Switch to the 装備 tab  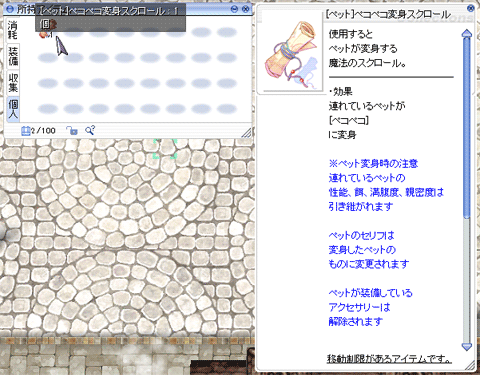[13, 56]
